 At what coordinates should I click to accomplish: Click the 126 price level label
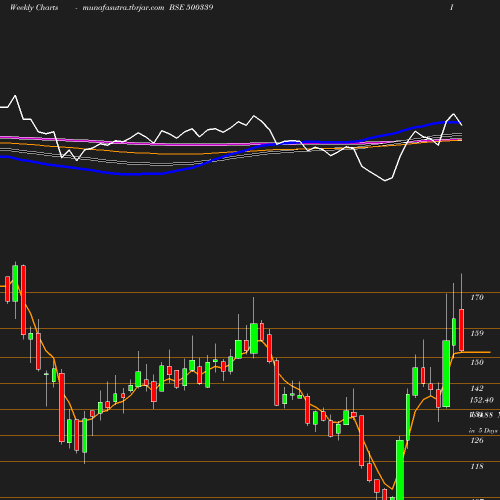(x=477, y=440)
